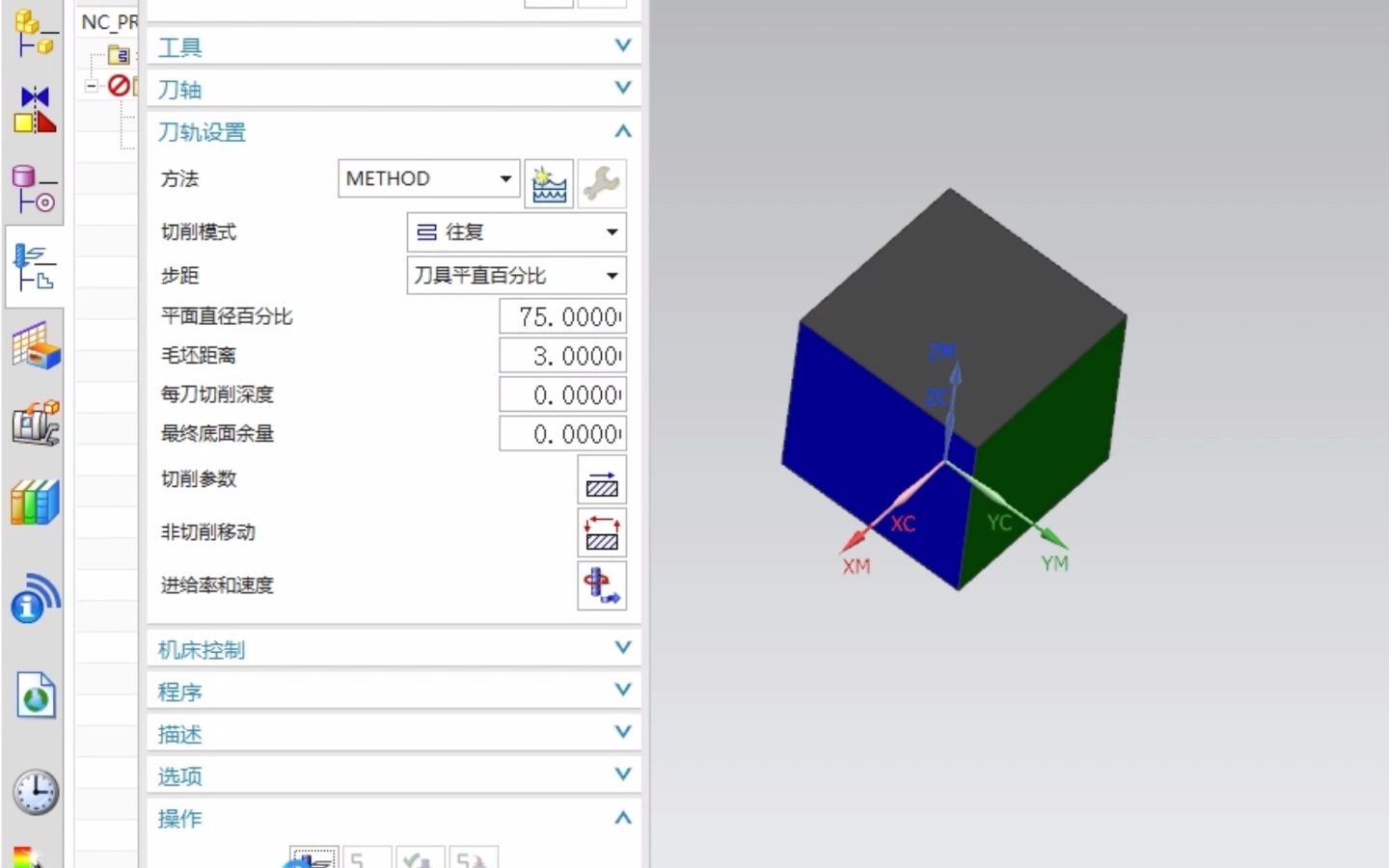Open the HD3D Tools info icon
This screenshot has height=868, width=1389.
click(36, 599)
